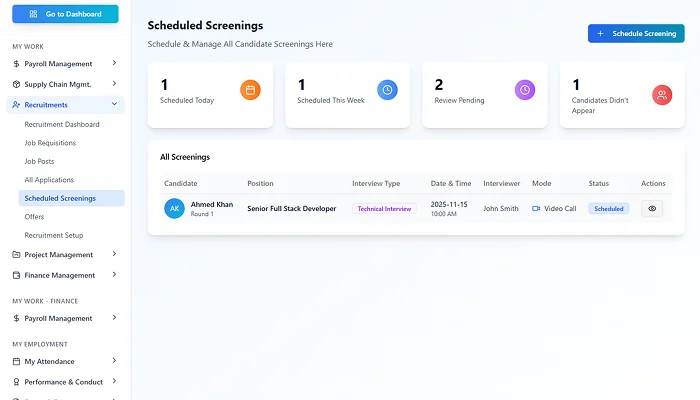Go to Recruitment Setup page

[x=54, y=235]
